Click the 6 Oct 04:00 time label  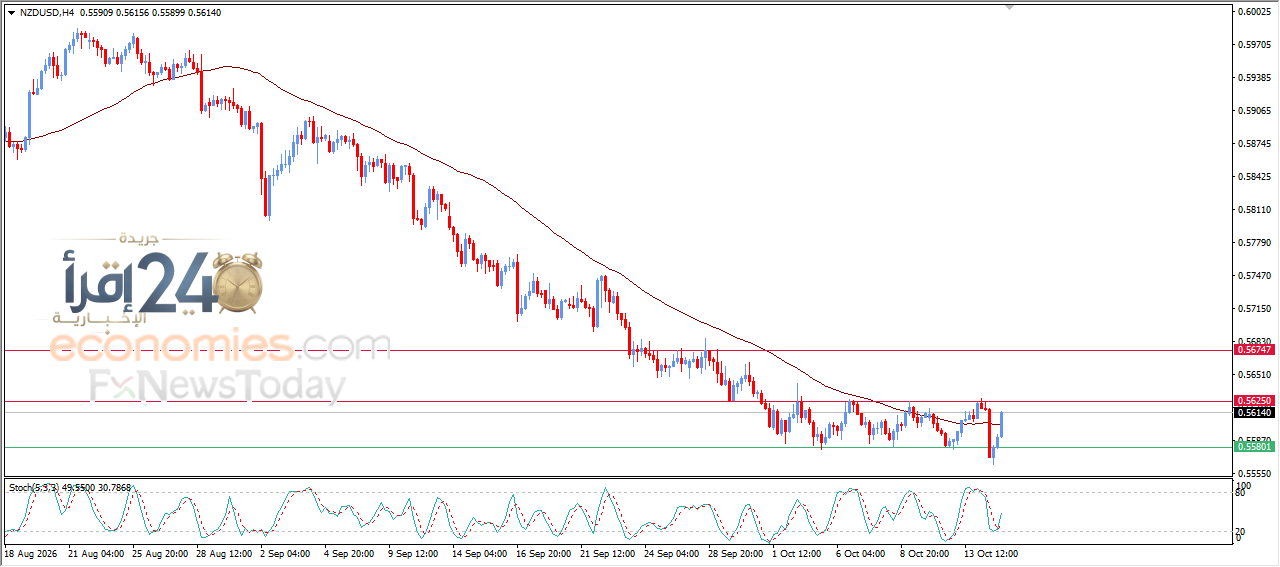[861, 553]
